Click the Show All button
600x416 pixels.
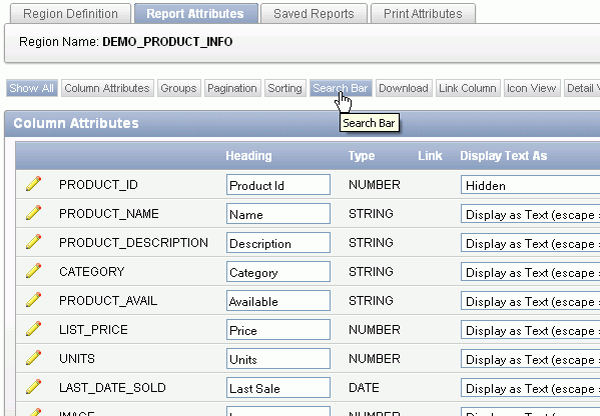[31, 88]
